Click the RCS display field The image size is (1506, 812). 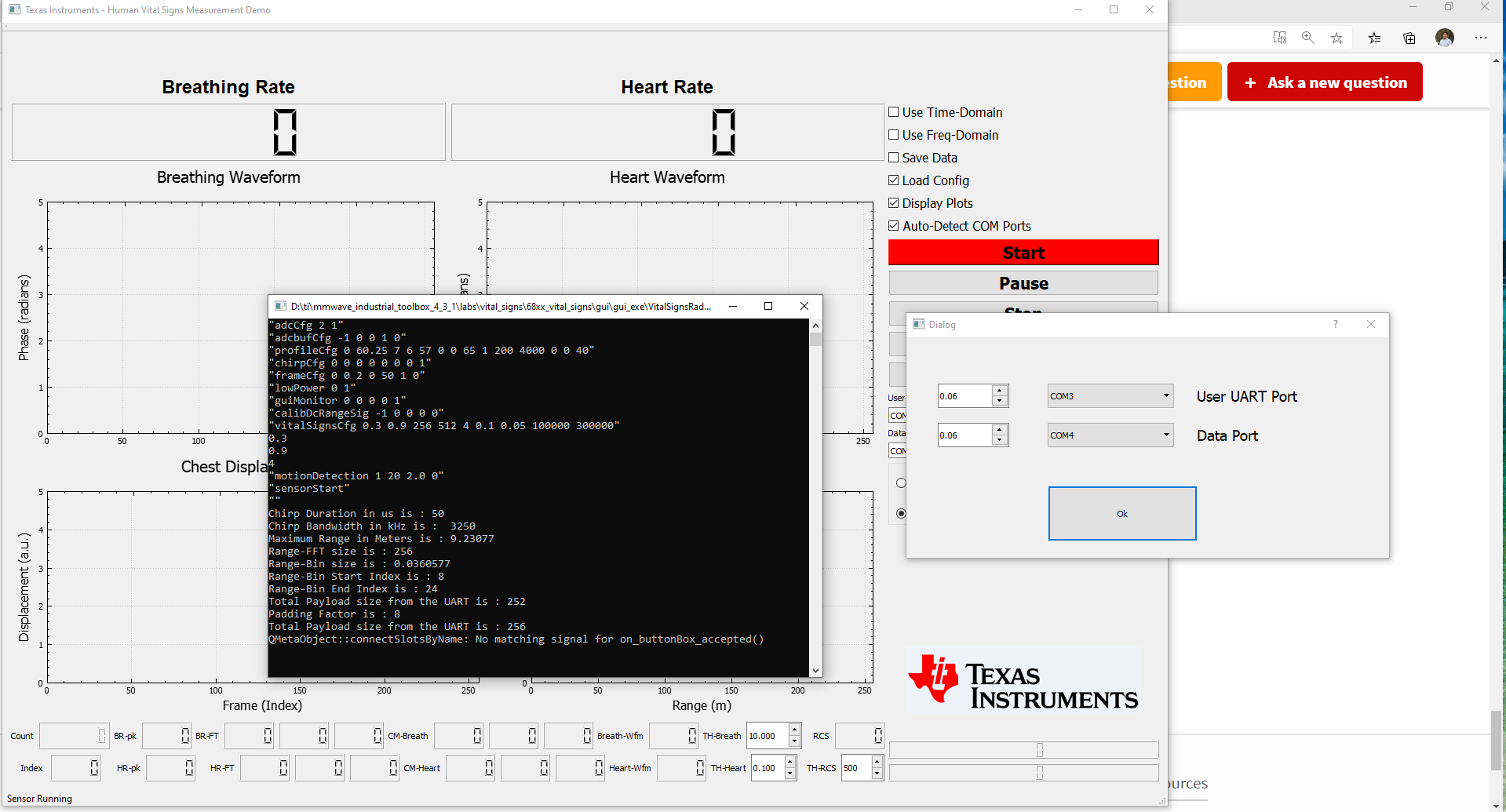point(859,736)
